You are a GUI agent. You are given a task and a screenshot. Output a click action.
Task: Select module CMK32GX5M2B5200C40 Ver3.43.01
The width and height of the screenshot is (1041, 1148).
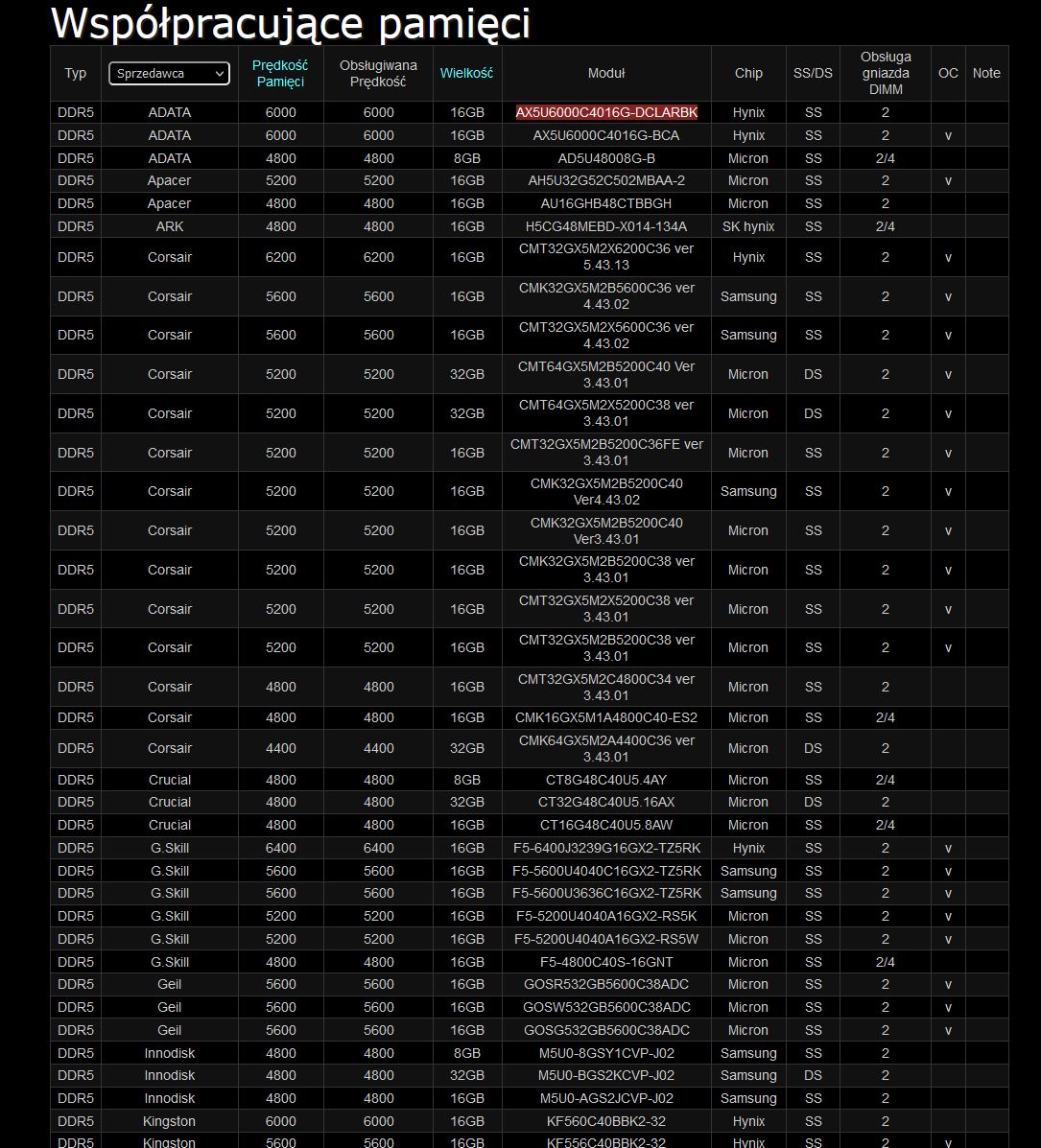(x=606, y=530)
